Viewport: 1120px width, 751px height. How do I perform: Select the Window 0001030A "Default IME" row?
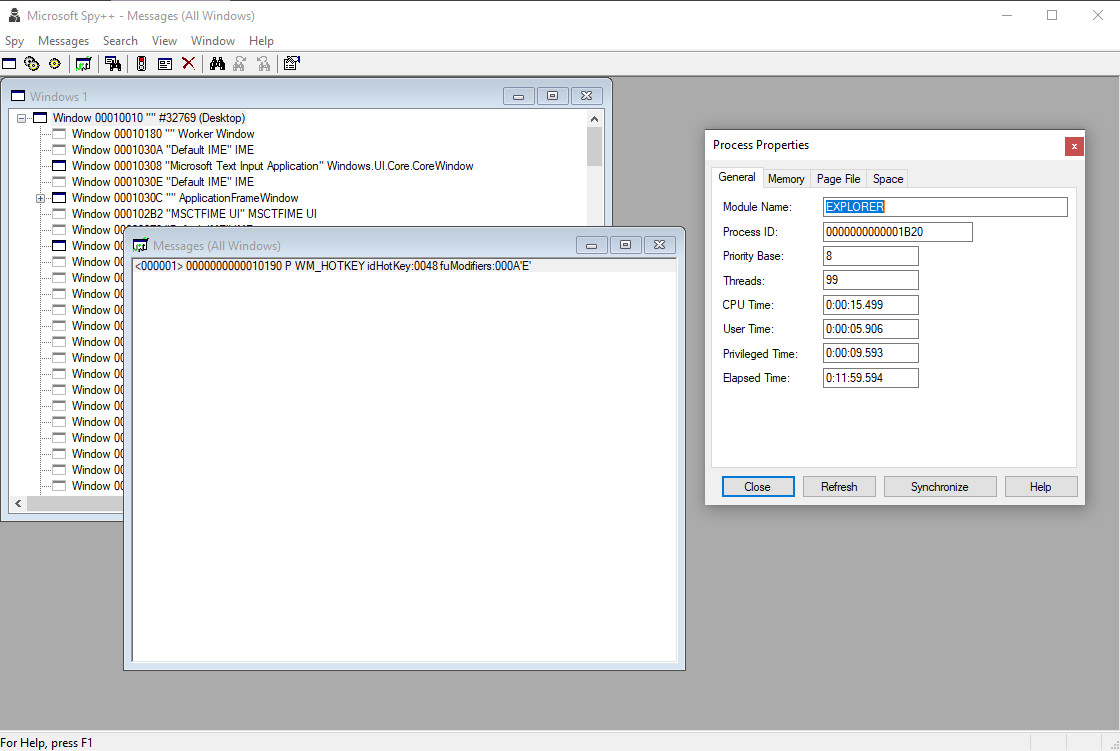tap(163, 150)
